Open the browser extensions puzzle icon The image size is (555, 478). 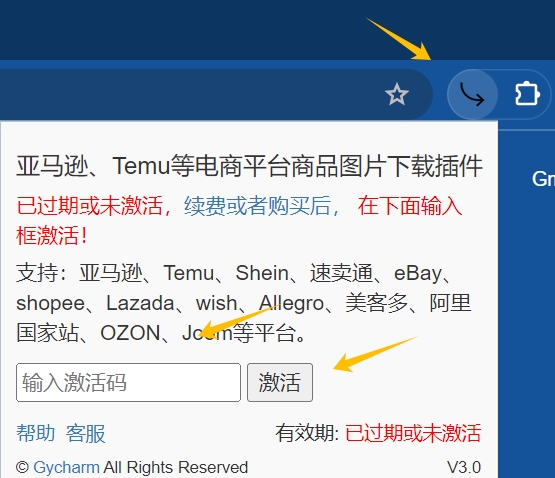tap(527, 94)
